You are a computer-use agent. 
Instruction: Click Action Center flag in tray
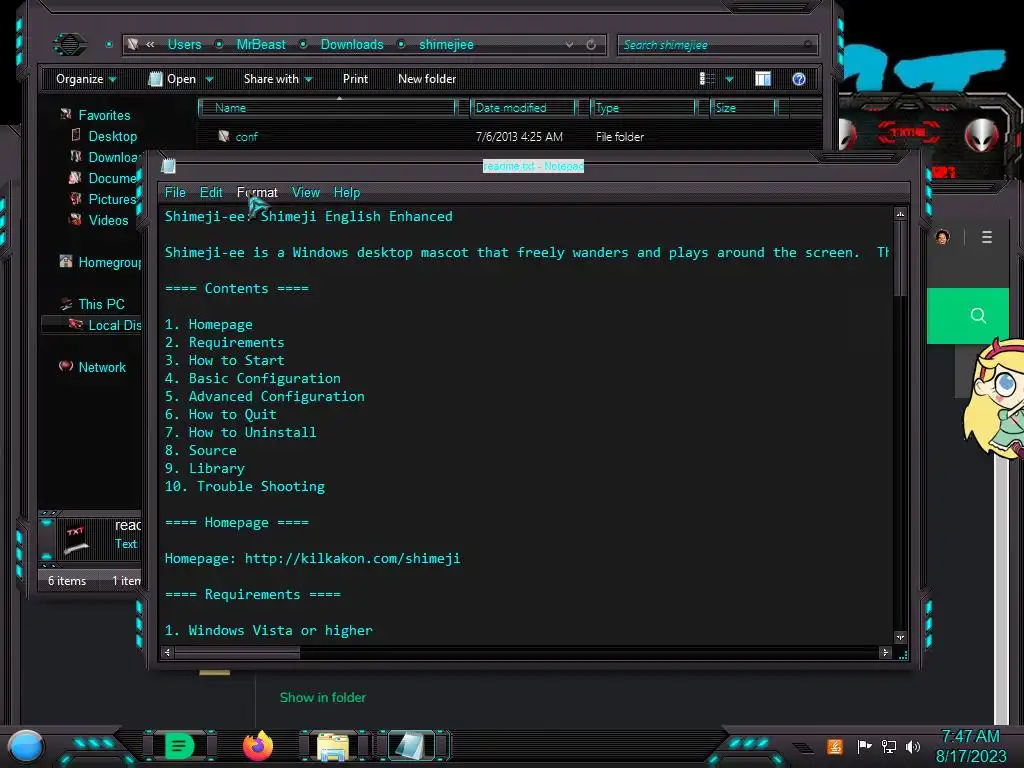coord(864,746)
